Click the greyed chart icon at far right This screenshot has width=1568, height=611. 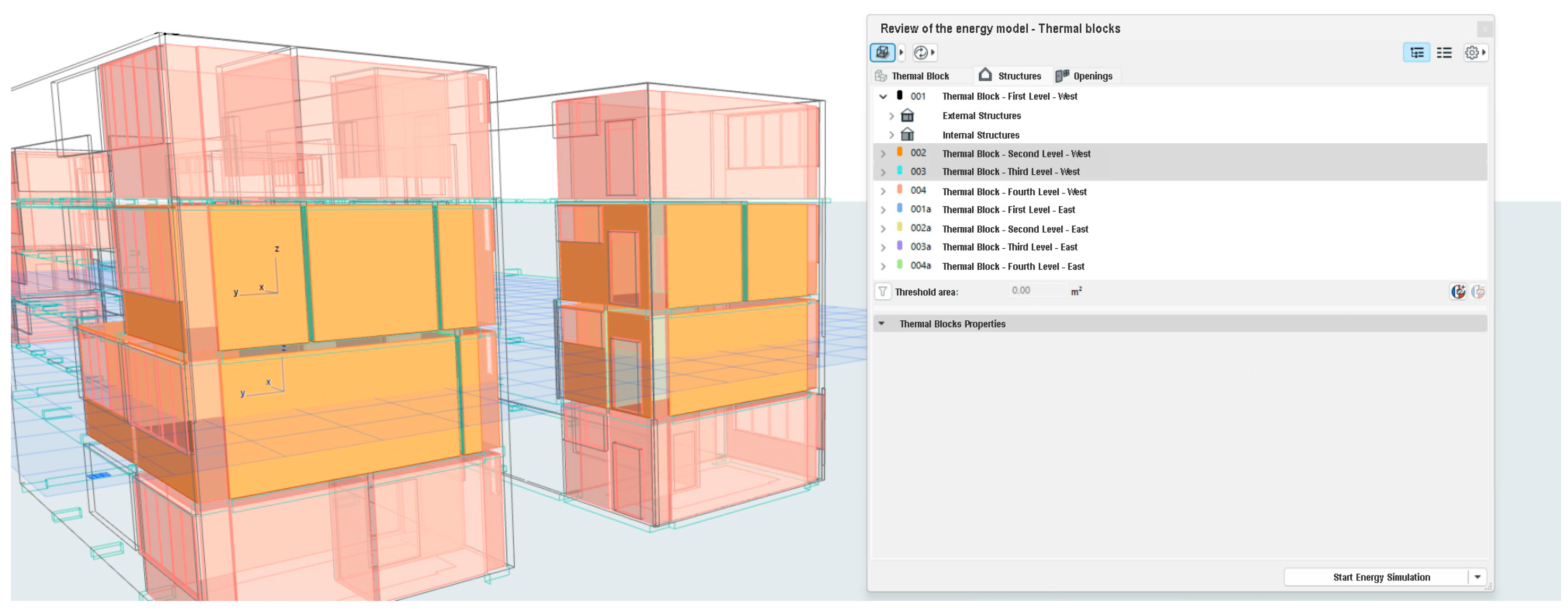[1478, 292]
